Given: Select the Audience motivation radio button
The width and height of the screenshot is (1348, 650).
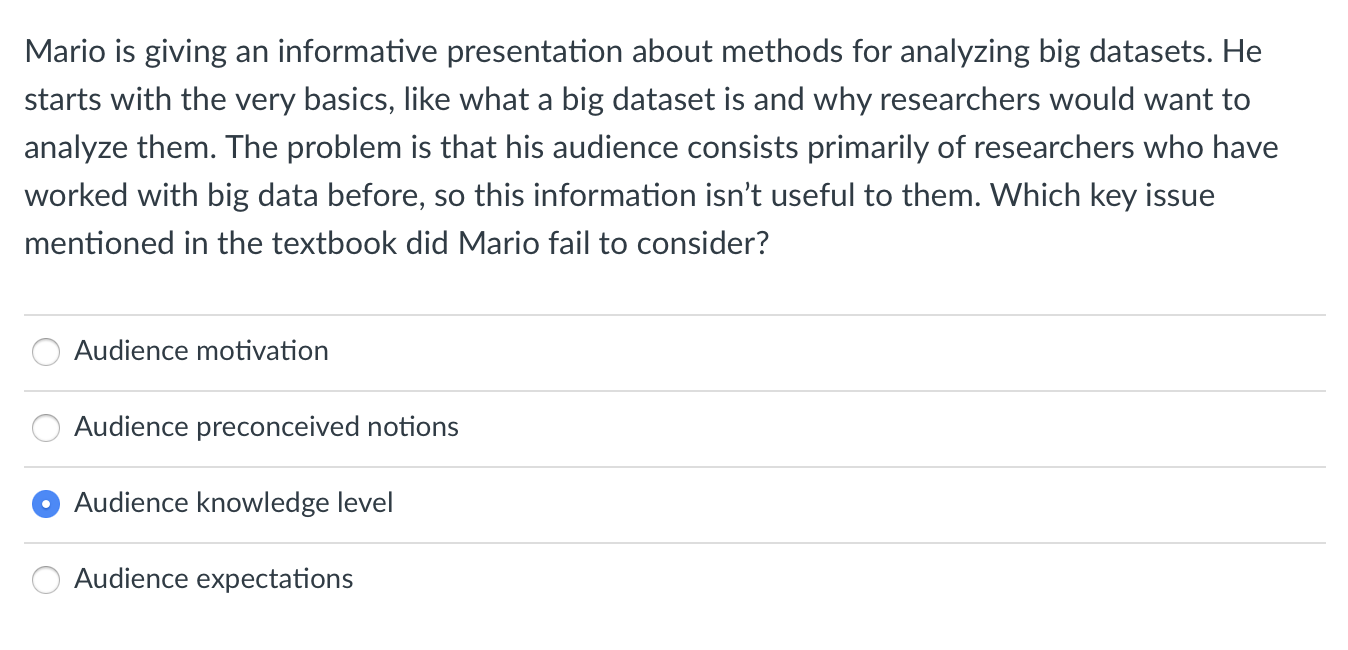Looking at the screenshot, I should point(46,352).
